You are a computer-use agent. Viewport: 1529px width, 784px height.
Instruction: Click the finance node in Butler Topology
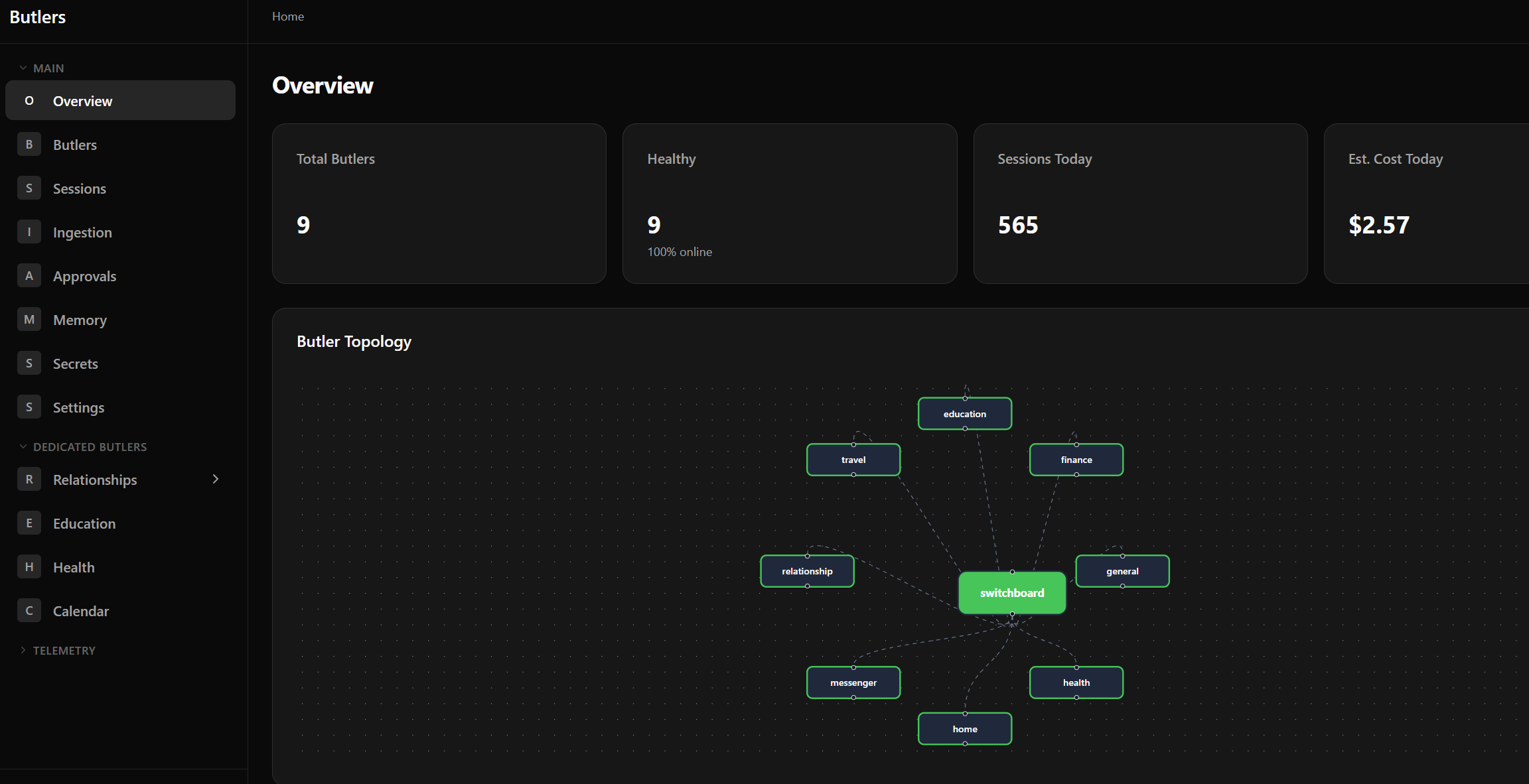(1076, 459)
